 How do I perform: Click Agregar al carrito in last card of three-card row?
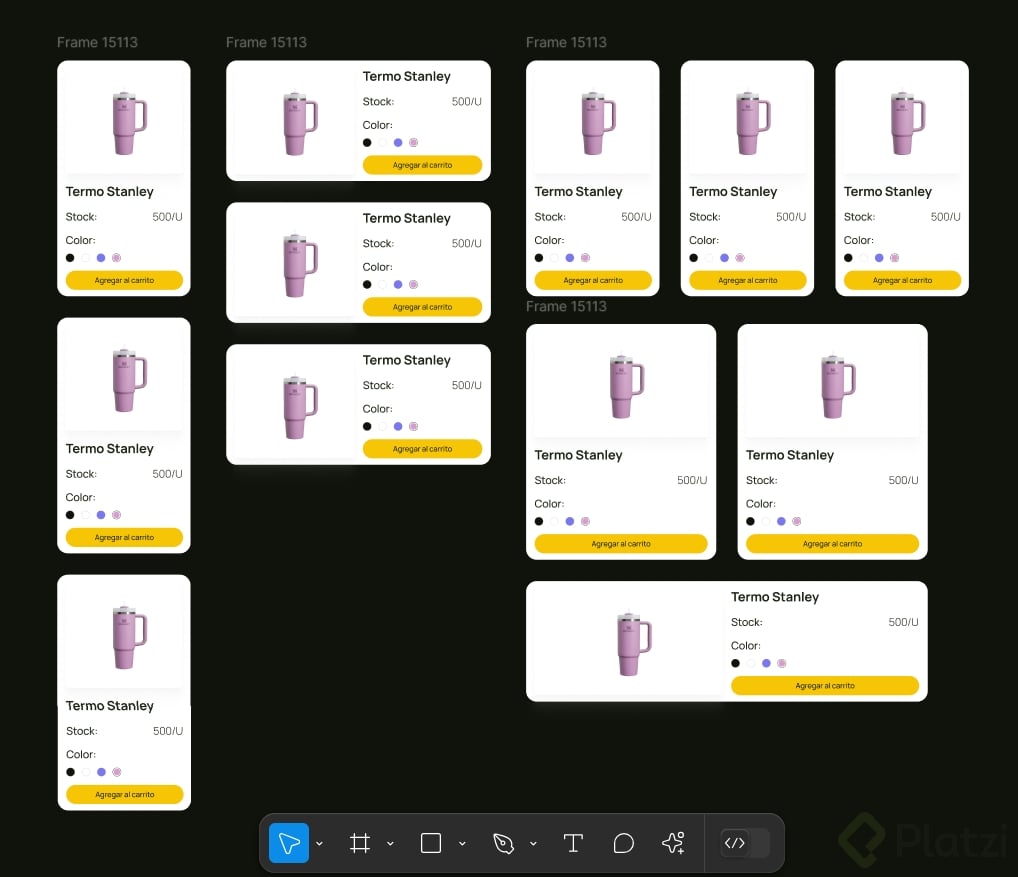tap(902, 280)
